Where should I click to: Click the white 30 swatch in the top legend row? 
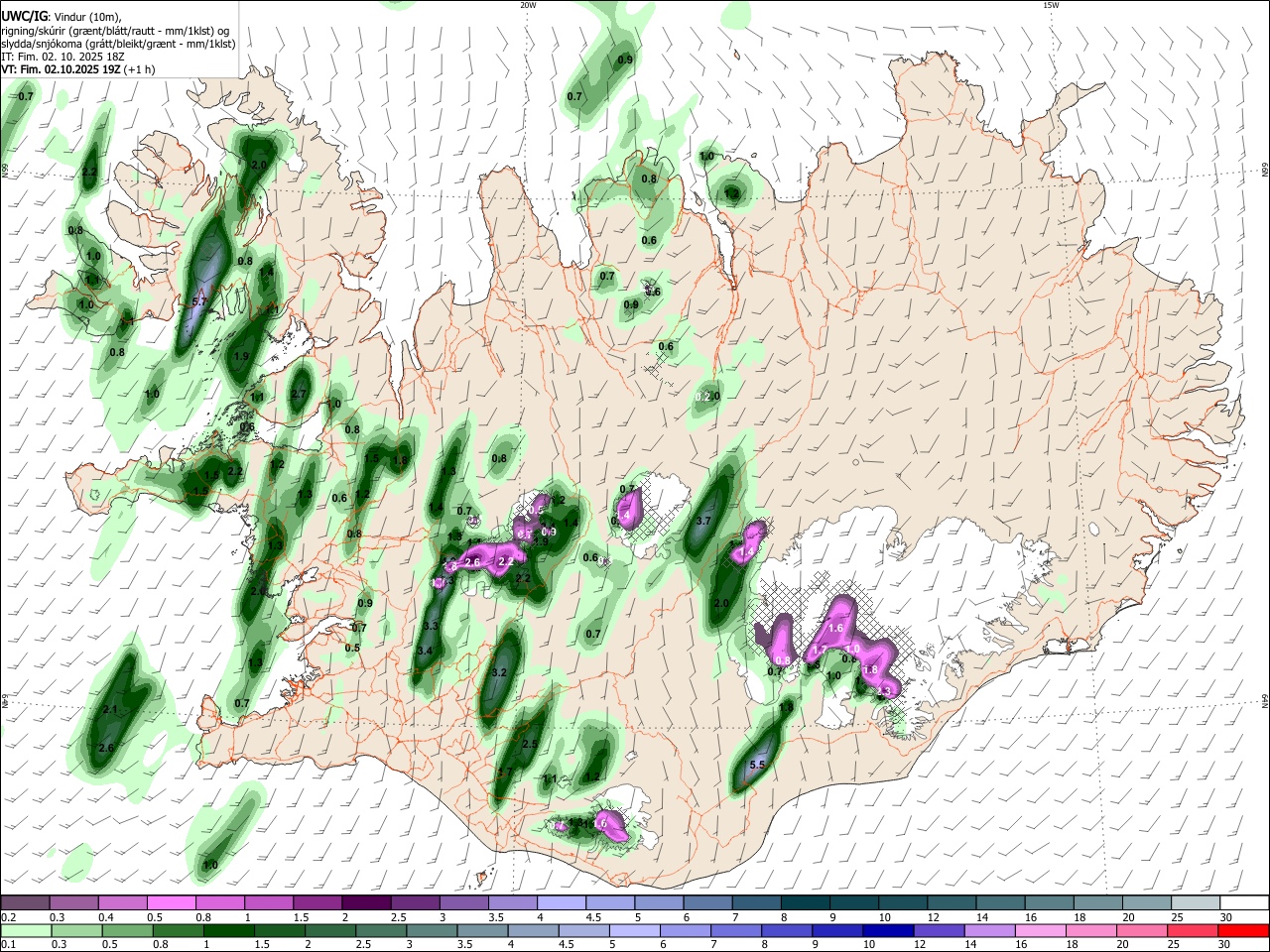(x=1244, y=903)
